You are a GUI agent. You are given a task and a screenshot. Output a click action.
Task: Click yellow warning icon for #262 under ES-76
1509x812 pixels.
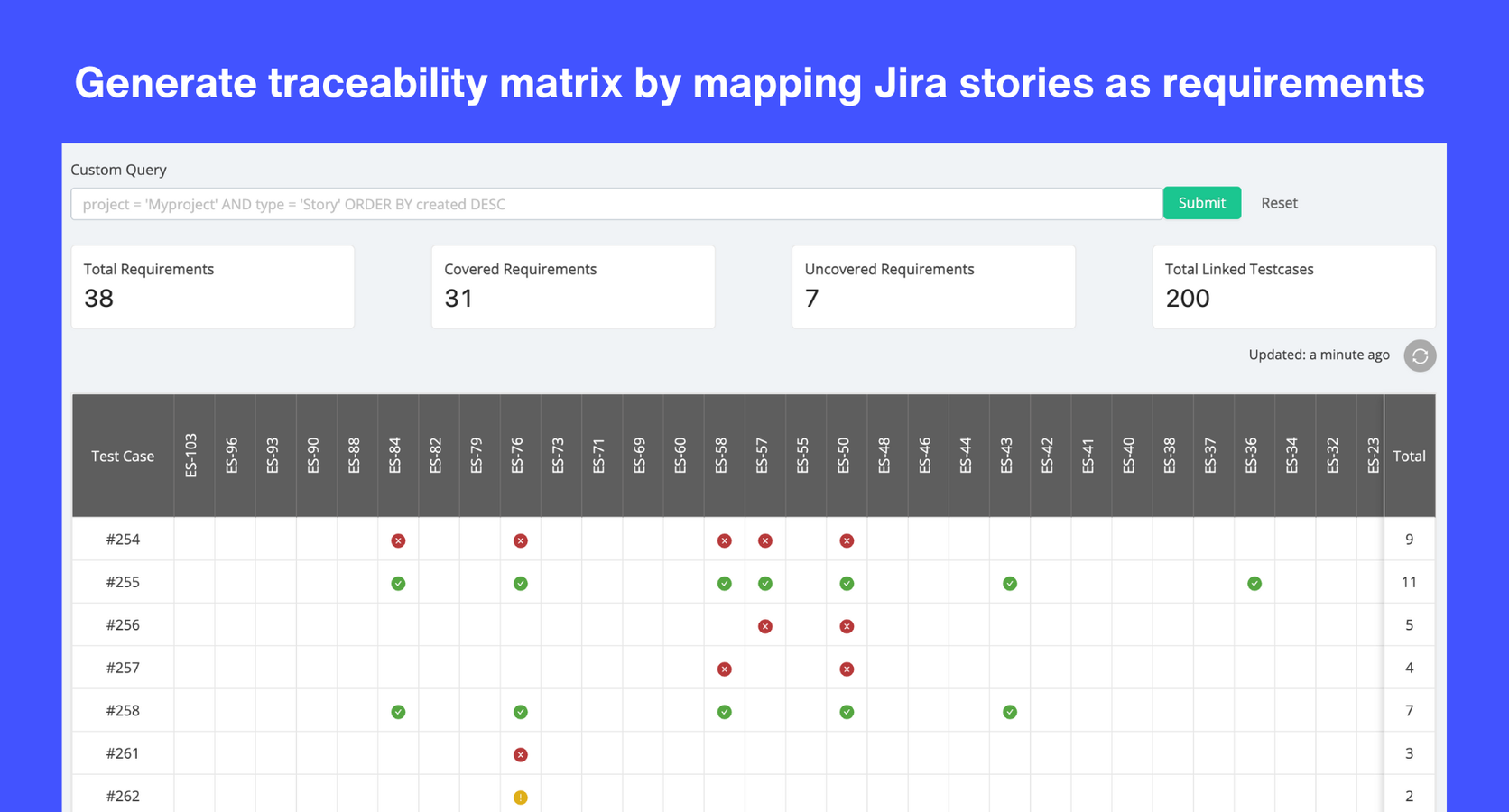(521, 798)
